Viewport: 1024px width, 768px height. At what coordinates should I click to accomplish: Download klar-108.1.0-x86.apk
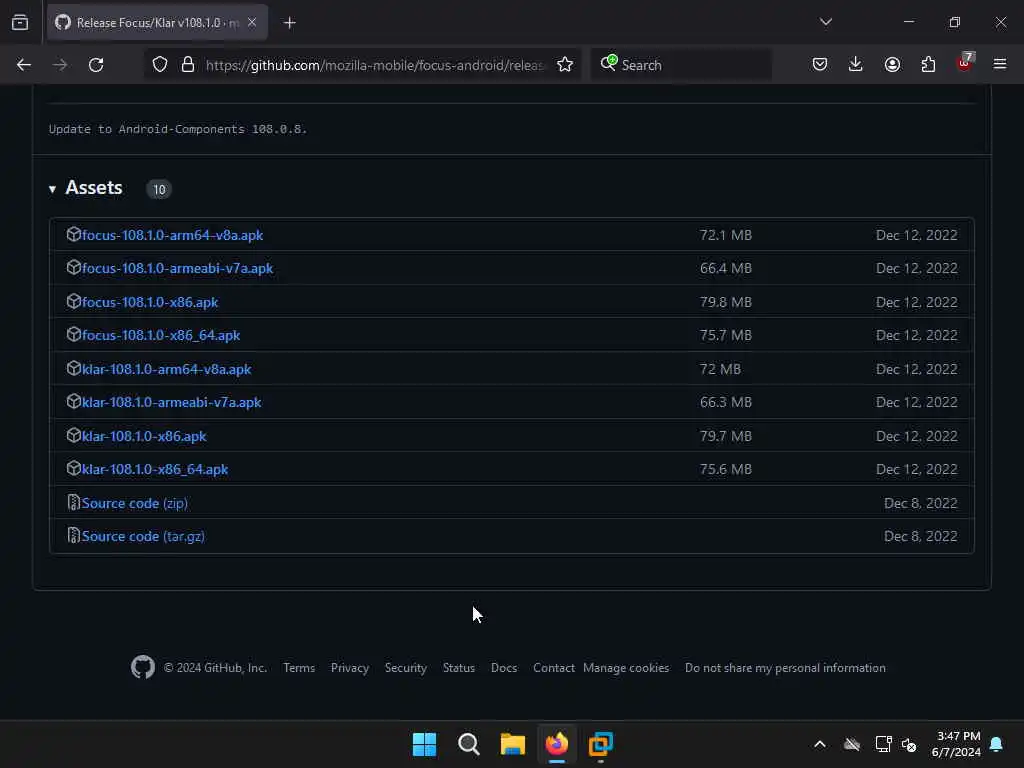point(144,436)
